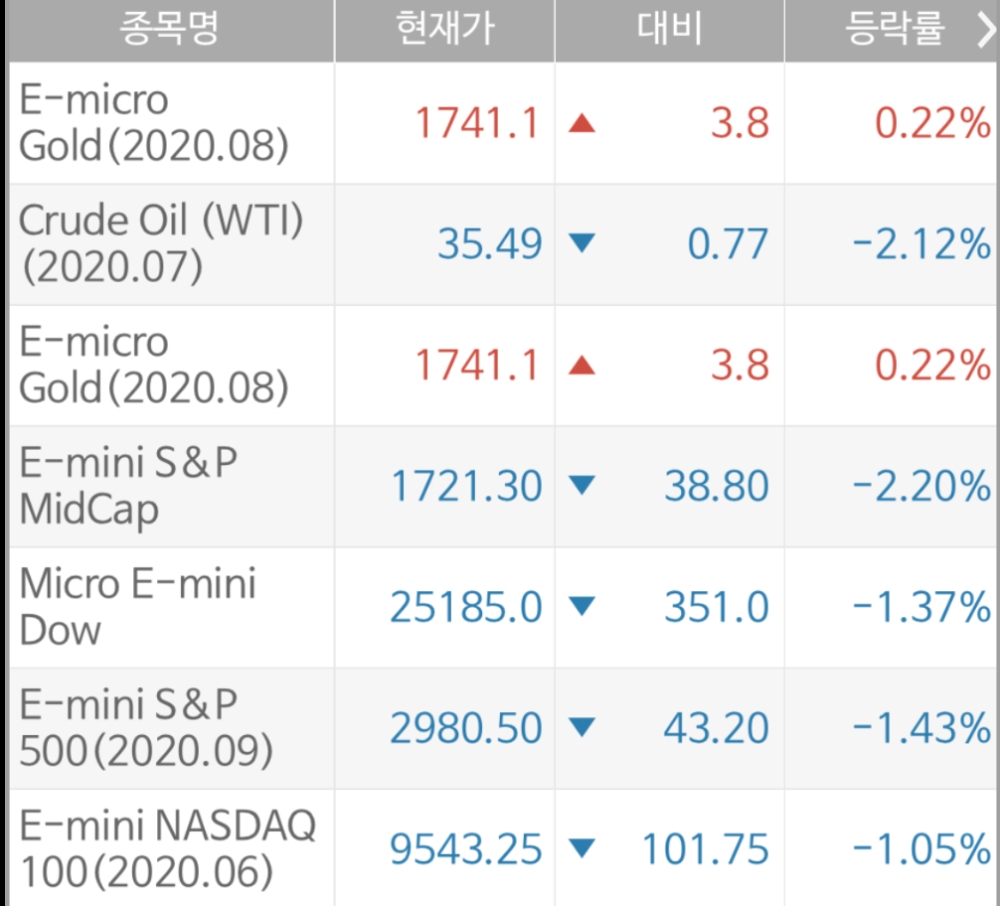Select the 대비 column header
Viewport: 1000px width, 906px height.
(669, 30)
